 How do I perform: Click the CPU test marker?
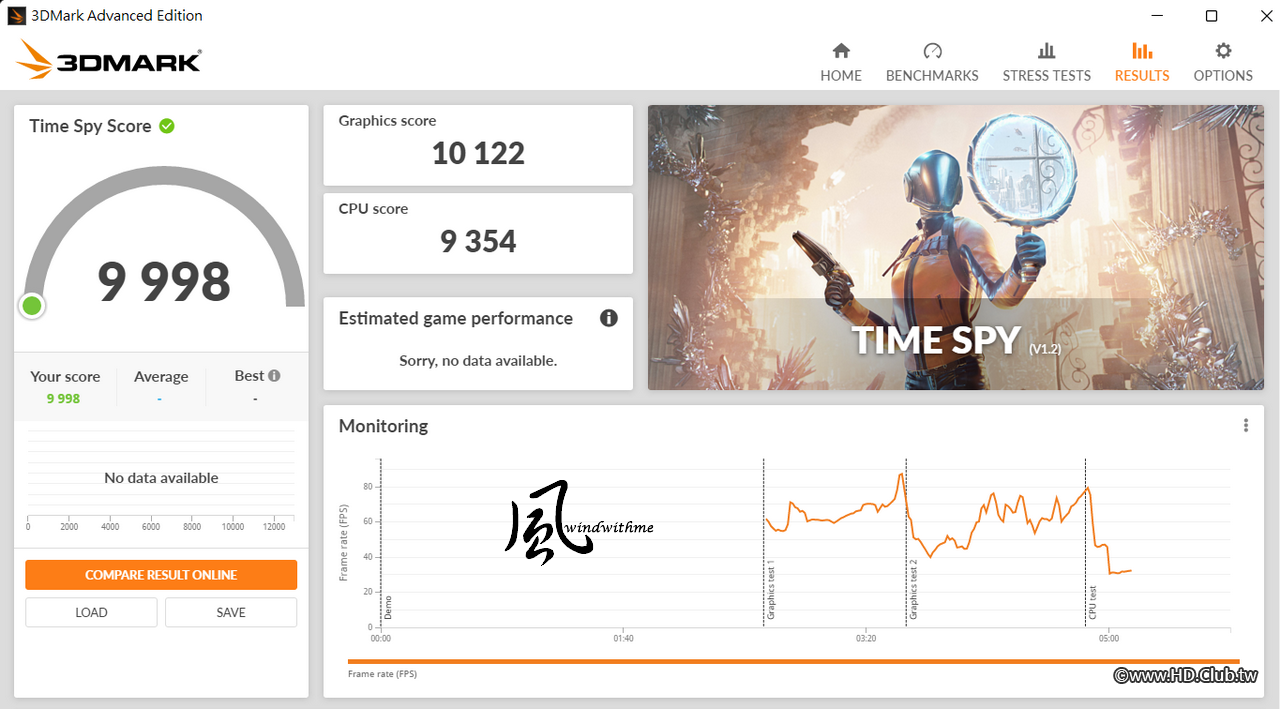coord(1093,603)
